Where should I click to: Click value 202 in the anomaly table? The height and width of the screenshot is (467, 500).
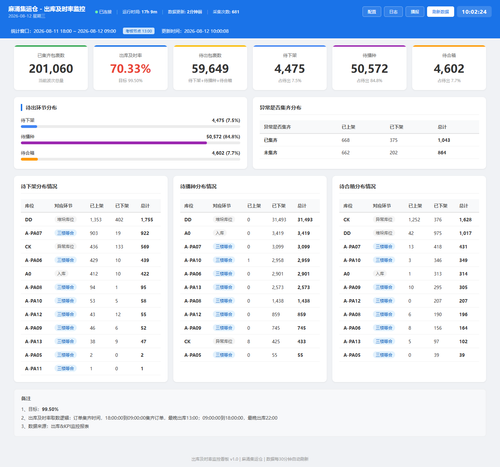pyautogui.click(x=394, y=153)
